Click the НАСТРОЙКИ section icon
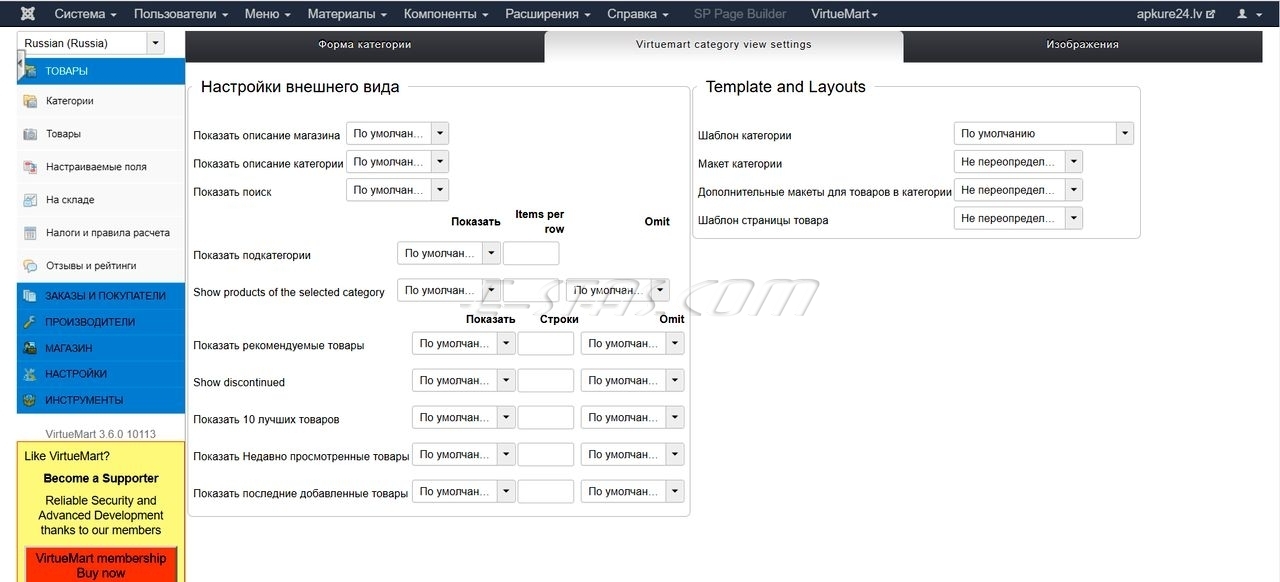Image resolution: width=1280 pixels, height=582 pixels. [29, 374]
